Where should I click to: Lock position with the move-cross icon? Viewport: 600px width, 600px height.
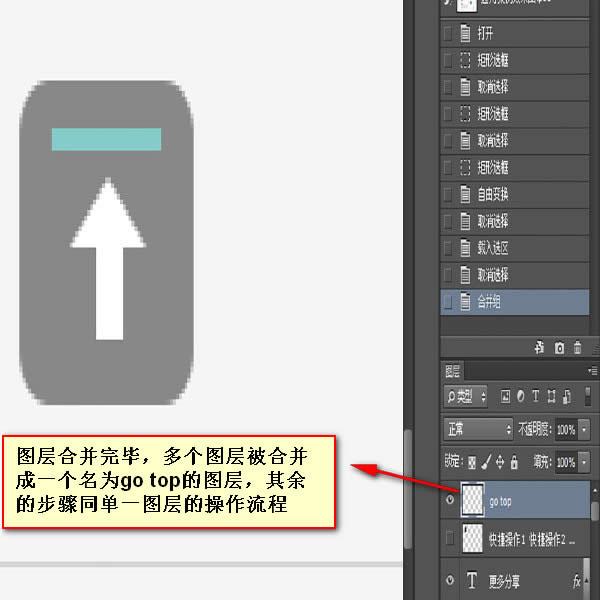tap(500, 463)
